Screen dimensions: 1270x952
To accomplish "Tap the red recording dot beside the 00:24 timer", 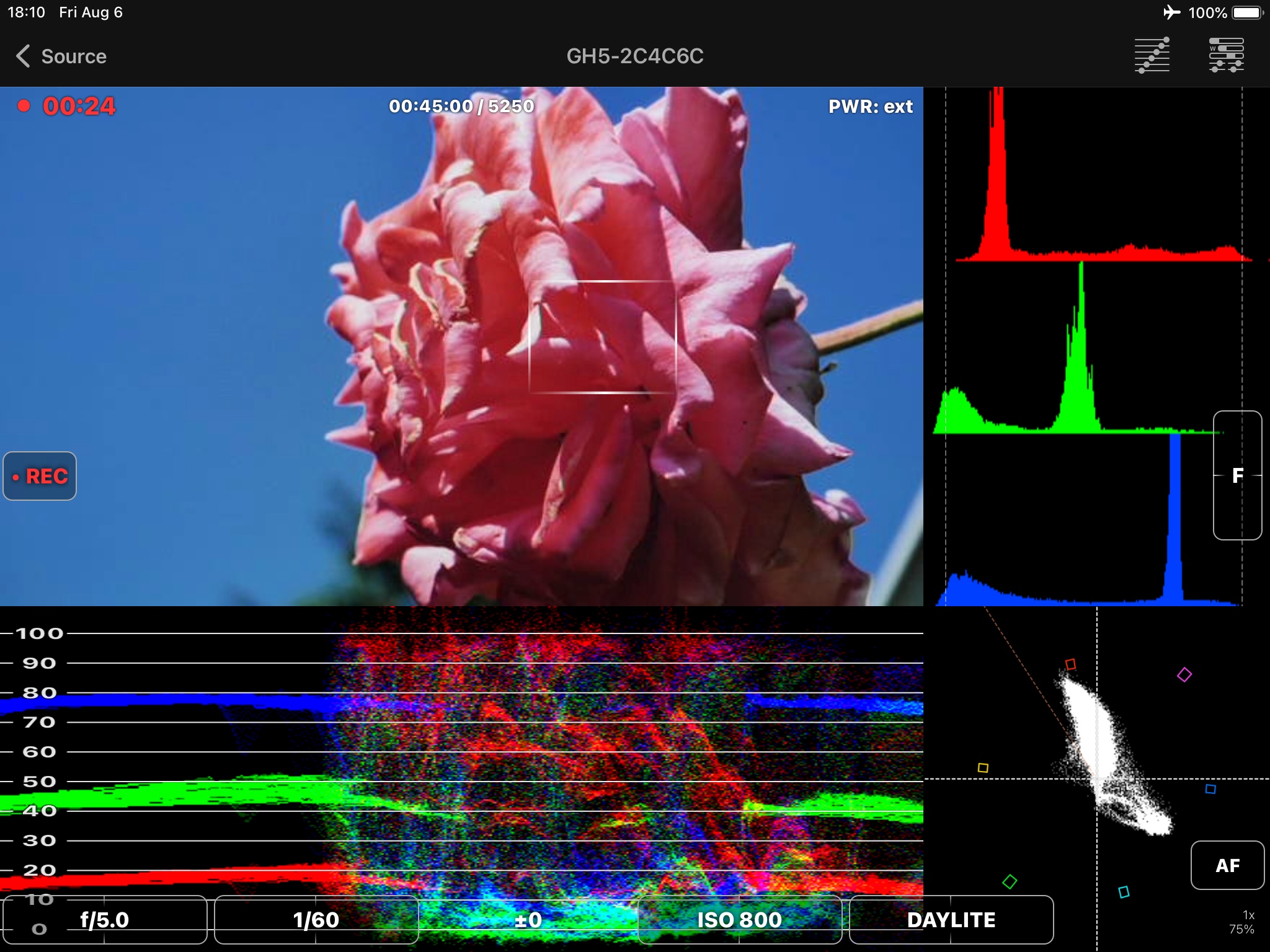I will pyautogui.click(x=24, y=106).
